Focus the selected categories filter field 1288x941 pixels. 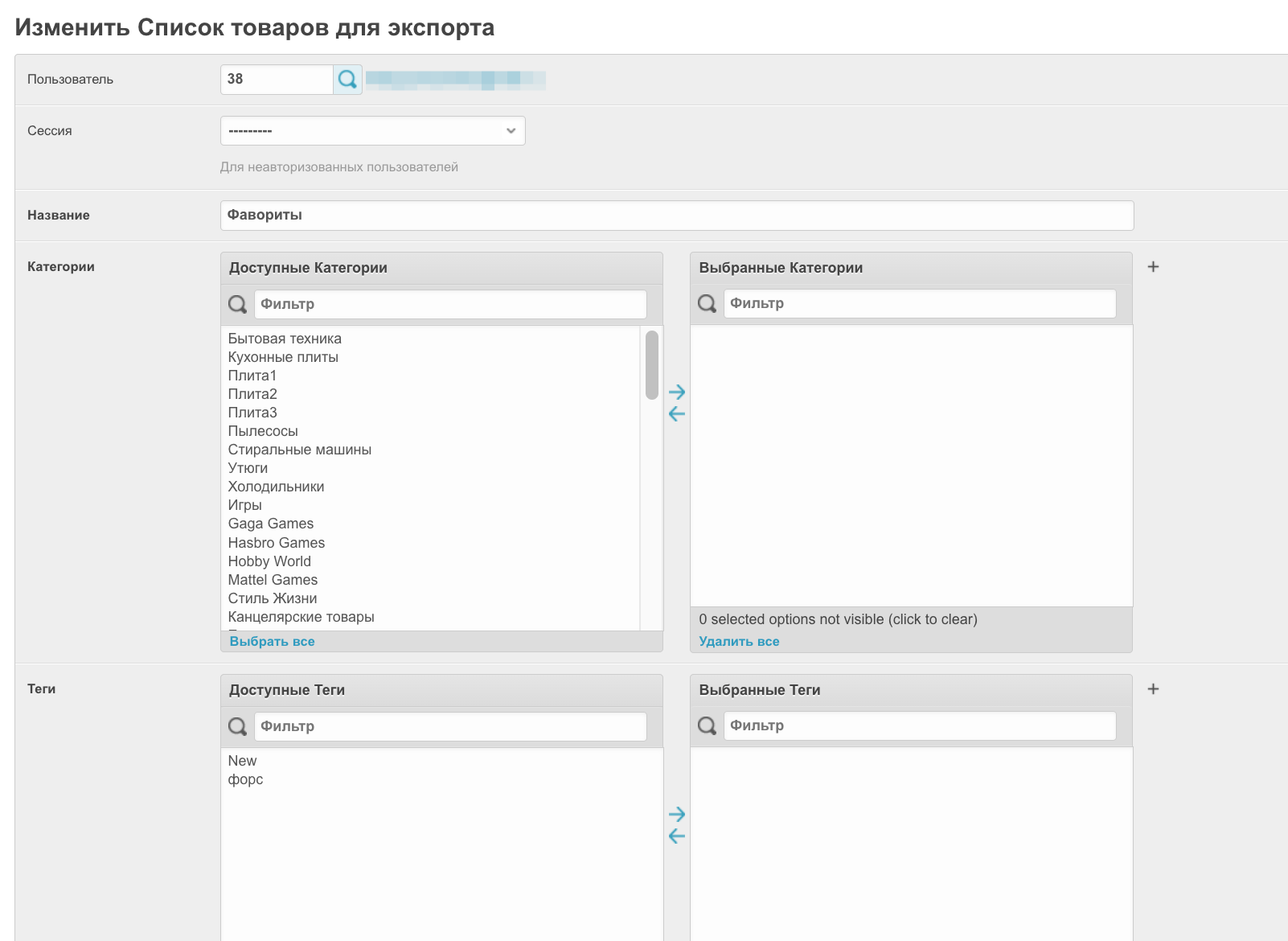point(919,303)
